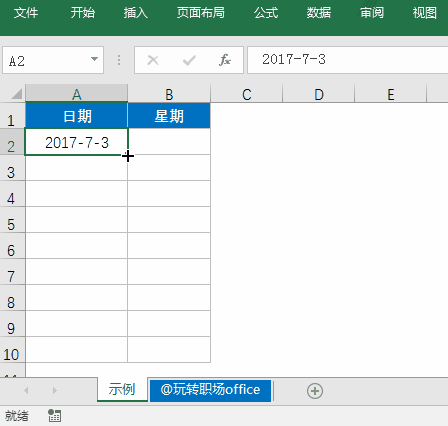The height and width of the screenshot is (426, 448).
Task: Select row 1 header
Action: [x=12, y=116]
